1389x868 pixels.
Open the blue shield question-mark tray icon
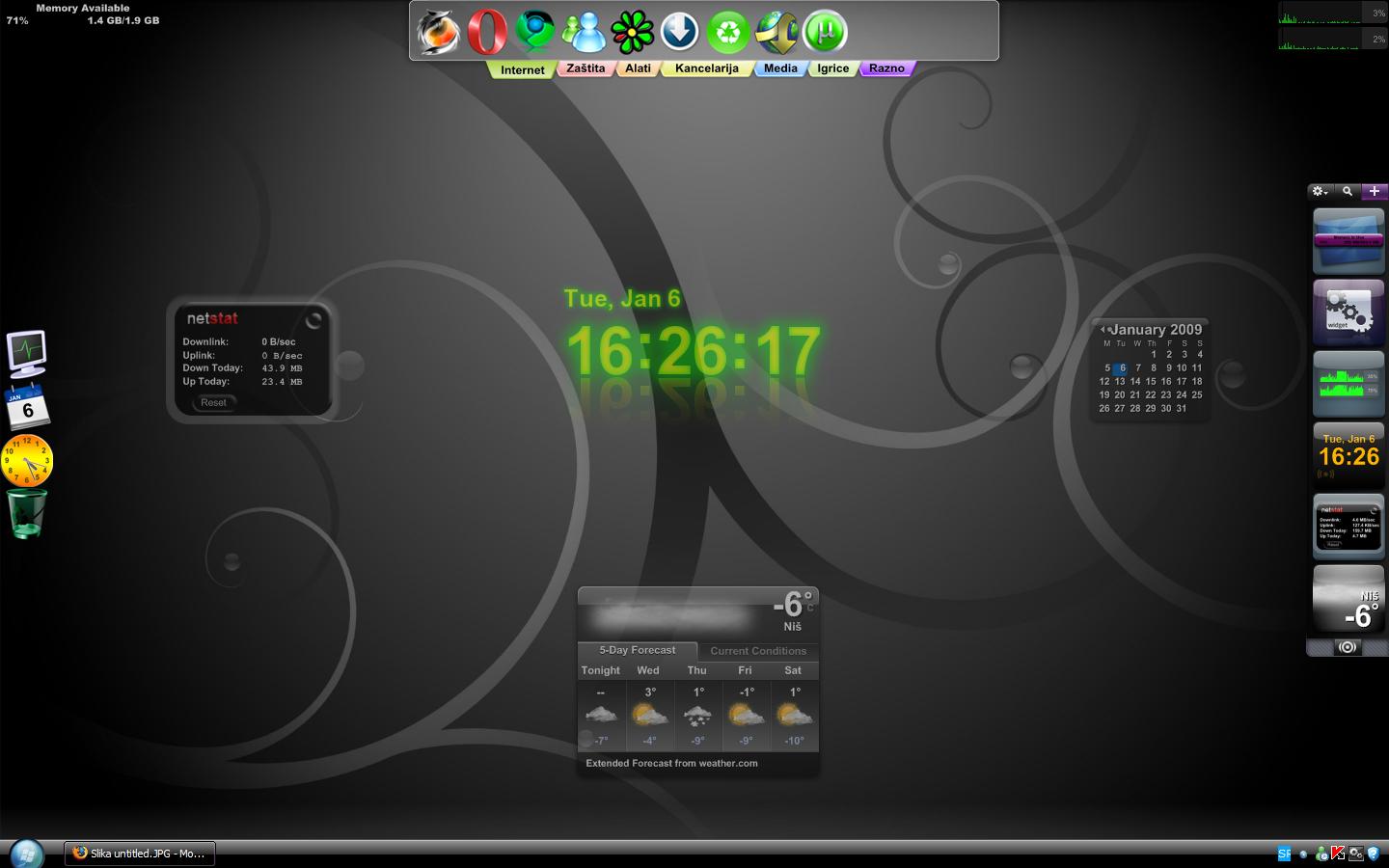1373,854
